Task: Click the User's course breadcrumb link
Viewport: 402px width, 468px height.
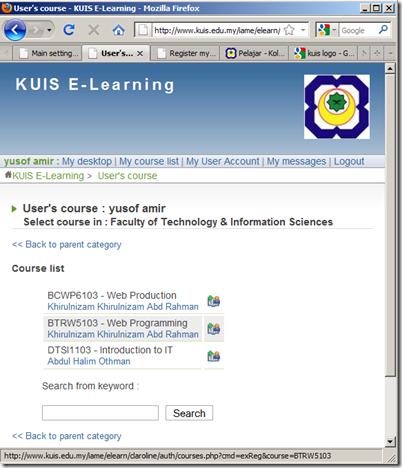Action: 127,176
